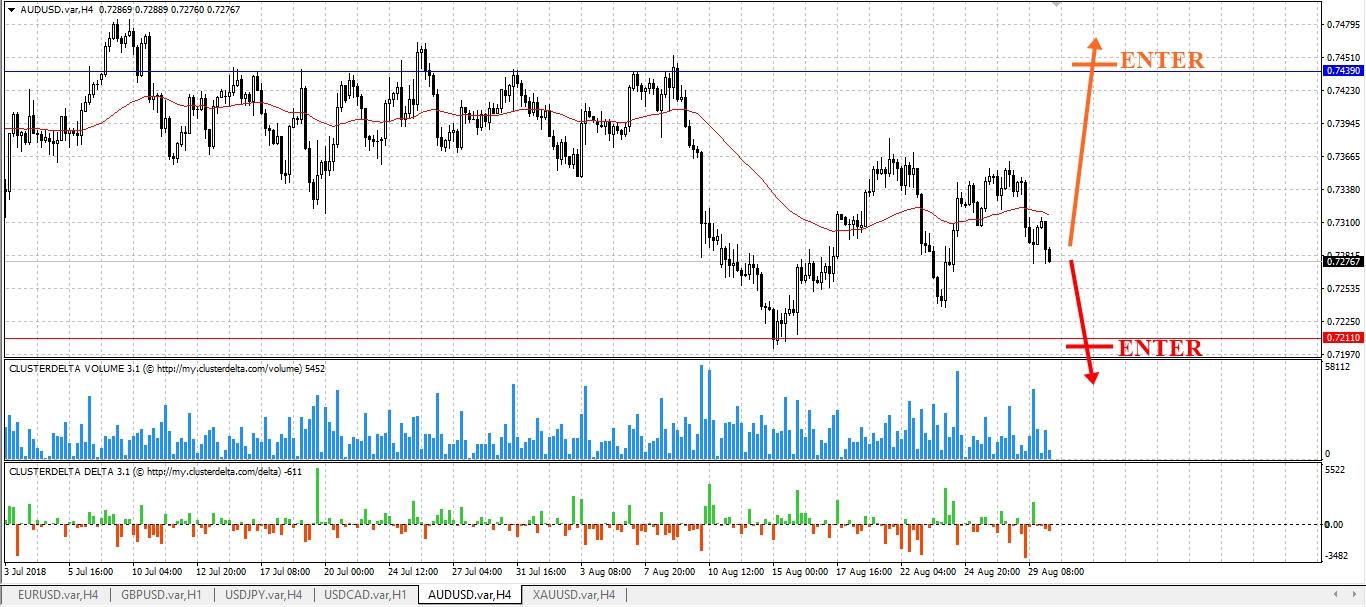
Task: Click the 0.72535 price scale value
Action: pos(1342,288)
